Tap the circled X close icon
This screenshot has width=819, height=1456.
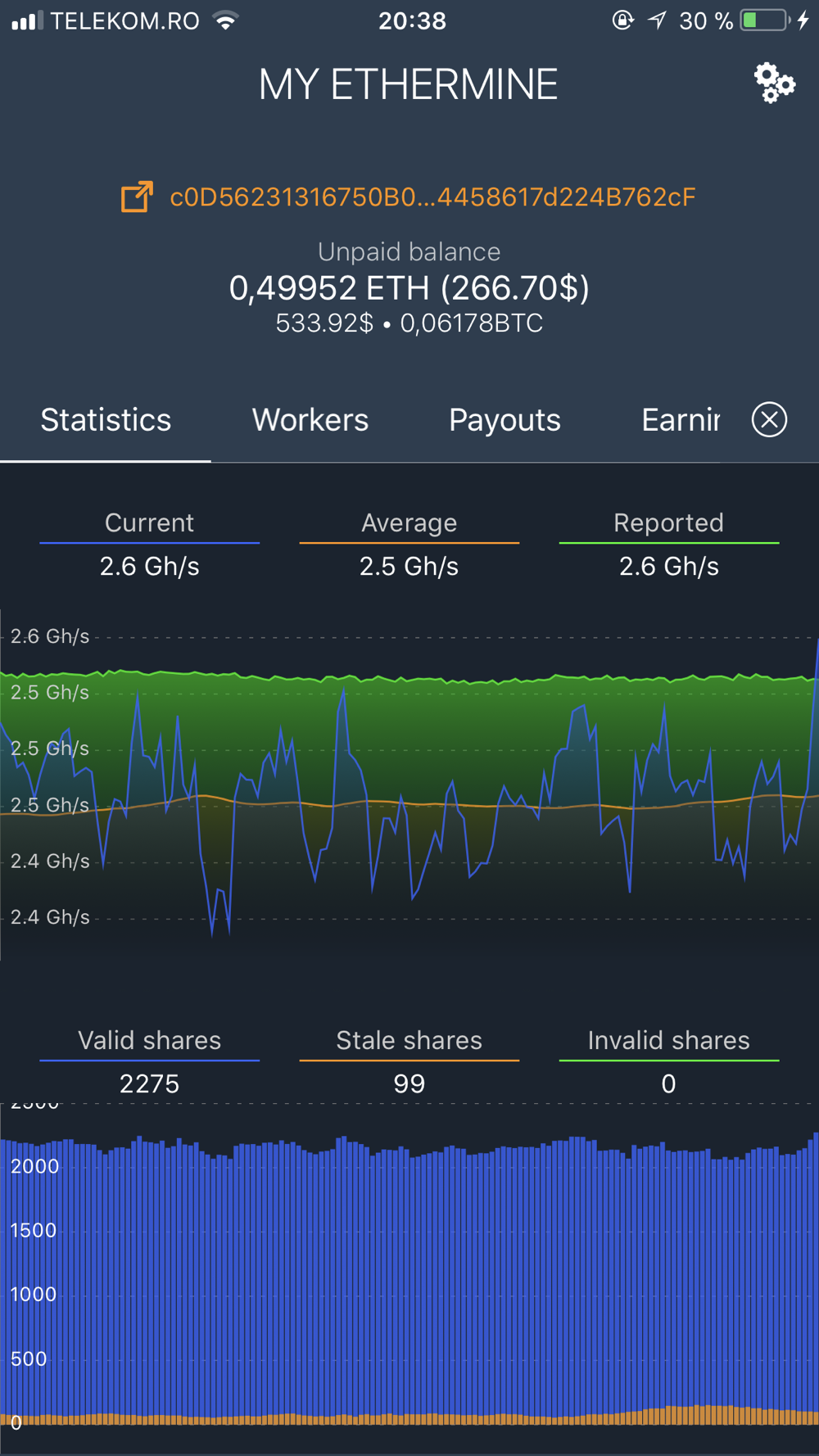pos(769,419)
